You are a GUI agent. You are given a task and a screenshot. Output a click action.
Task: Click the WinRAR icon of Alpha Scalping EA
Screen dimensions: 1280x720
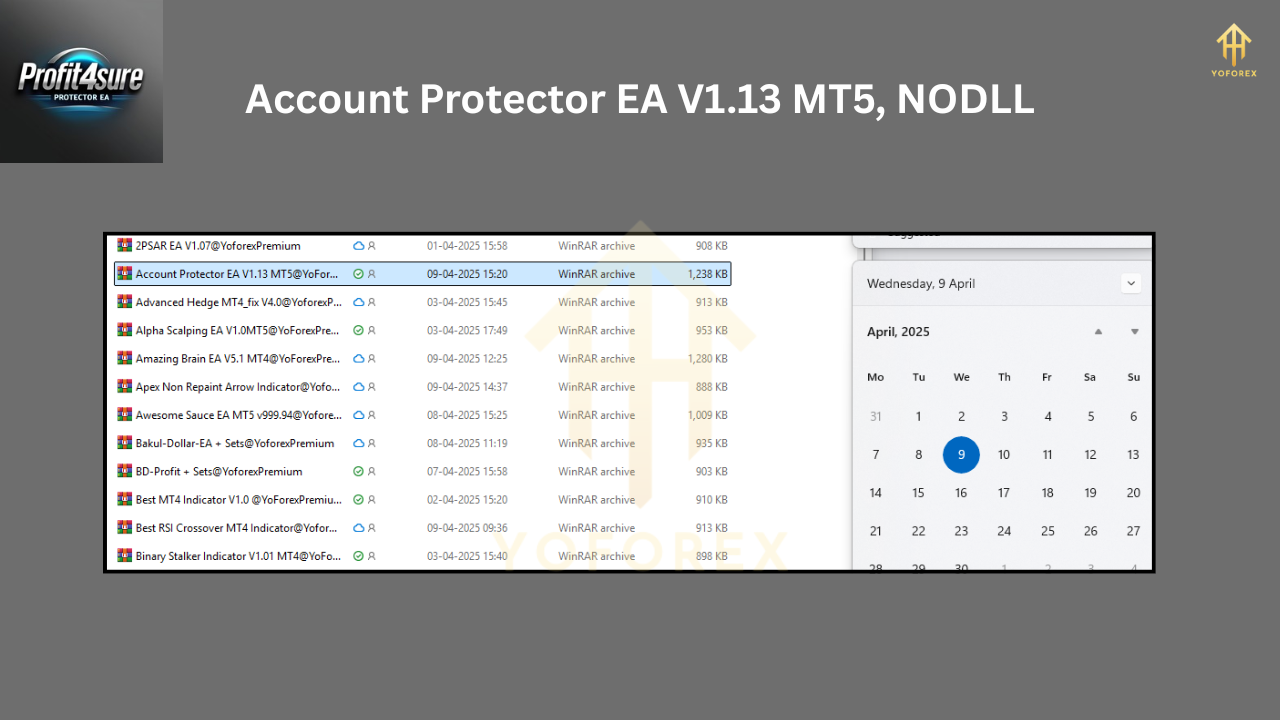(124, 330)
